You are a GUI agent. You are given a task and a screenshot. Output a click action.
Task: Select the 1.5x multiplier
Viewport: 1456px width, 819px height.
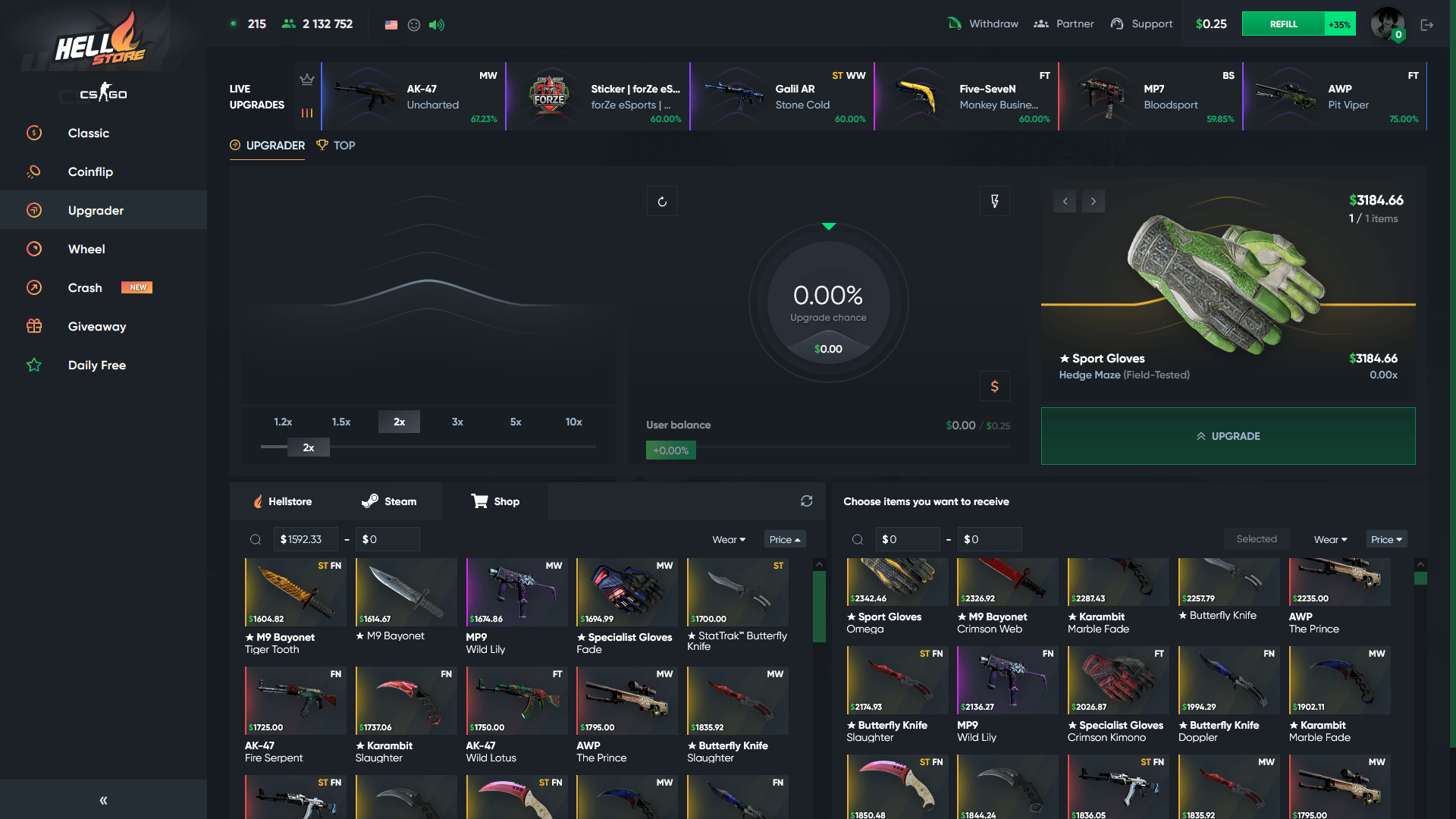[341, 422]
